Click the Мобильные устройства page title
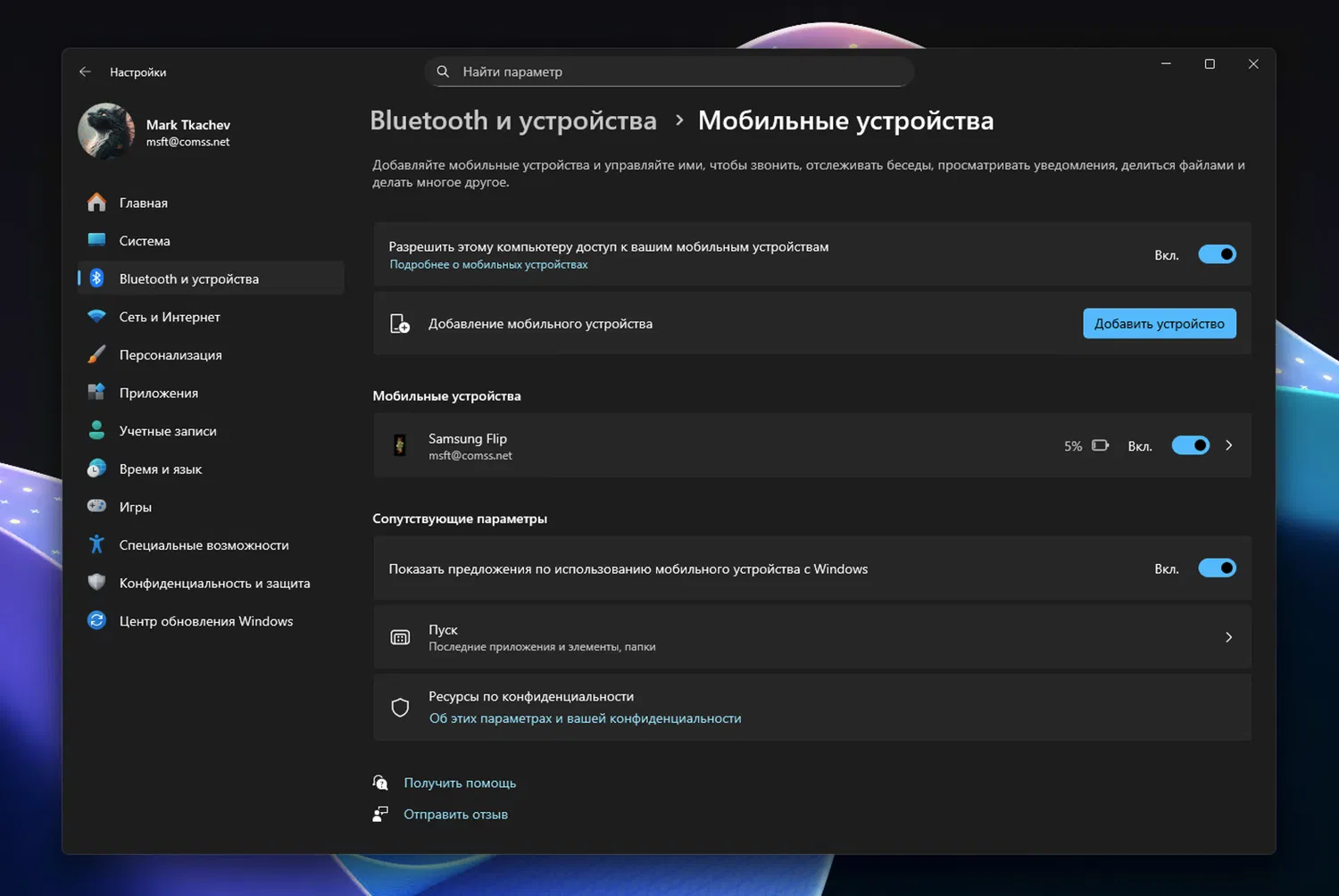 coord(846,120)
